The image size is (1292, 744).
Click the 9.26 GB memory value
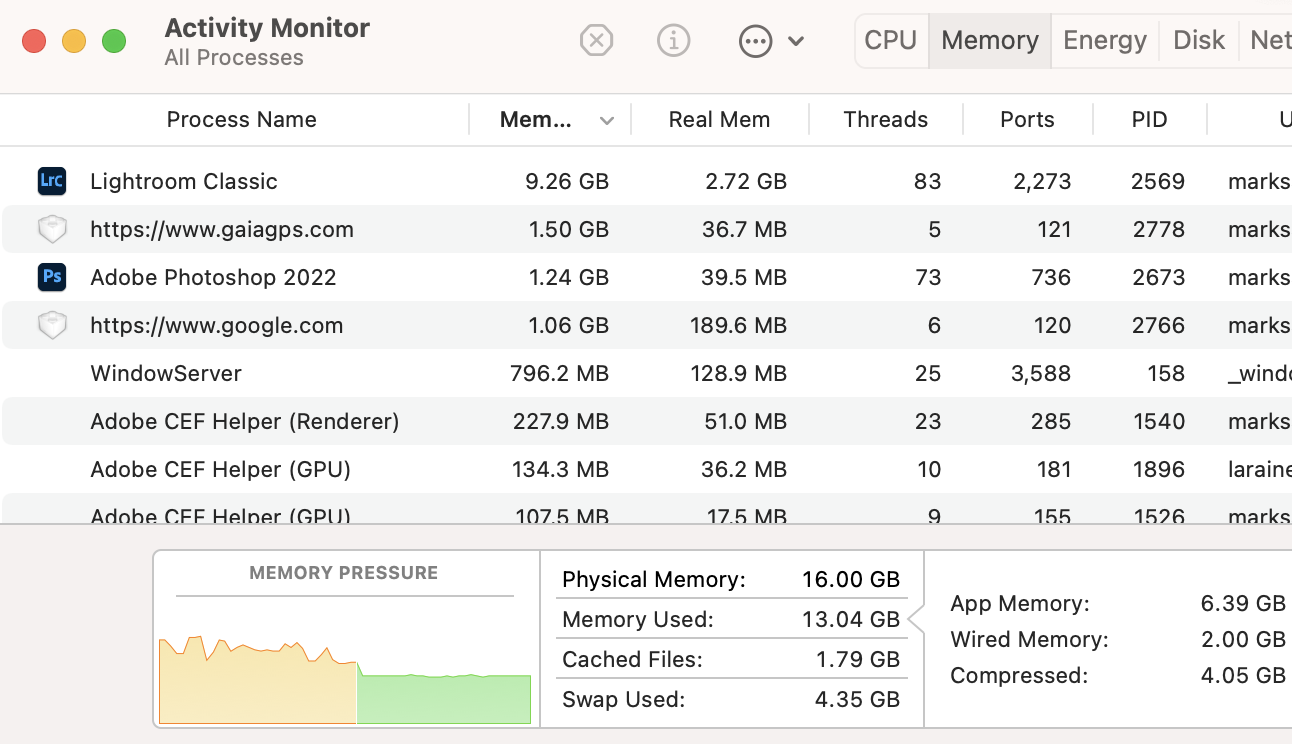pyautogui.click(x=567, y=181)
